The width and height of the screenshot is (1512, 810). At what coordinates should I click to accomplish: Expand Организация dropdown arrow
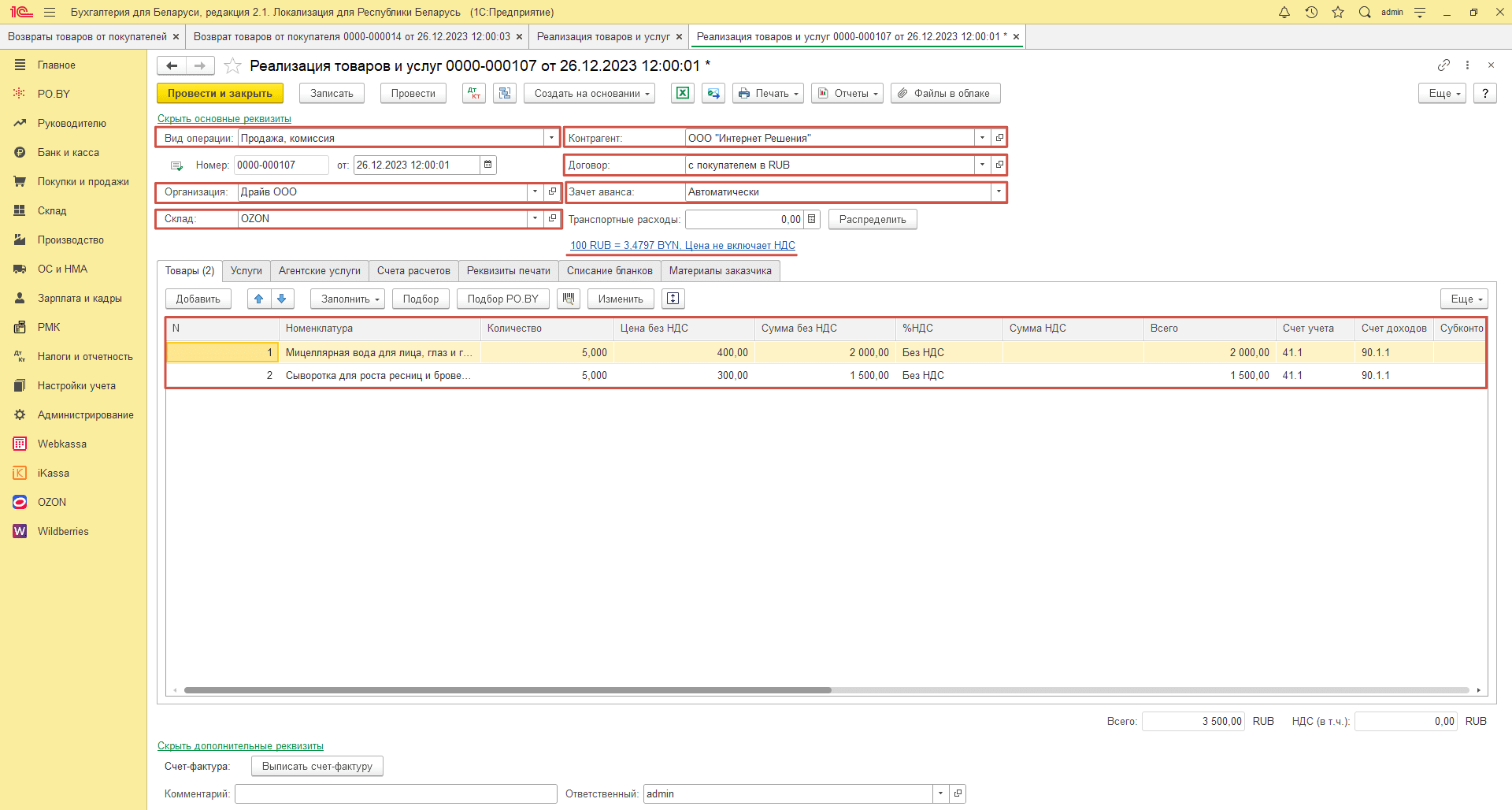[535, 191]
